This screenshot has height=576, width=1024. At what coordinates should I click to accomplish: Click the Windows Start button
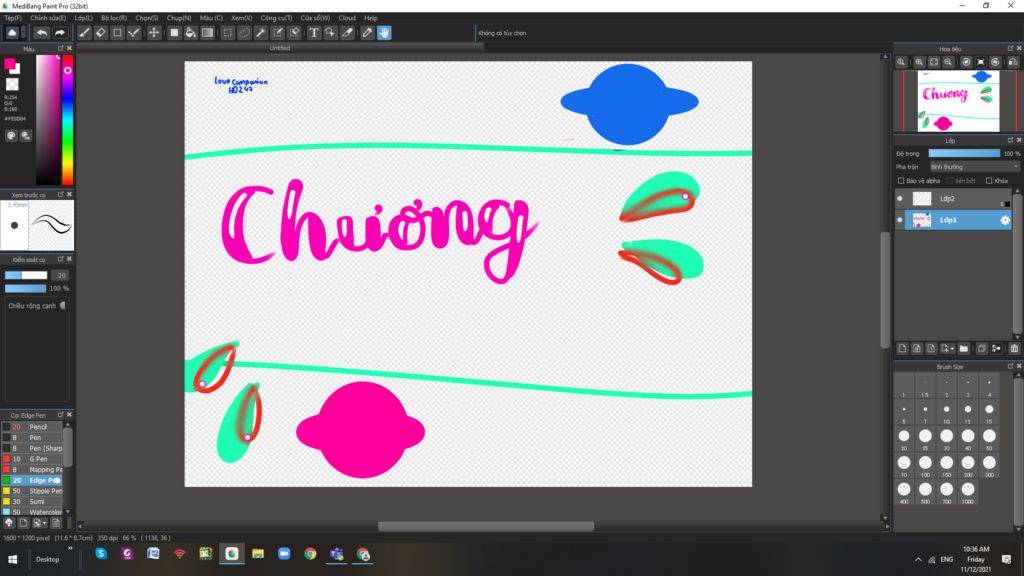pos(12,560)
